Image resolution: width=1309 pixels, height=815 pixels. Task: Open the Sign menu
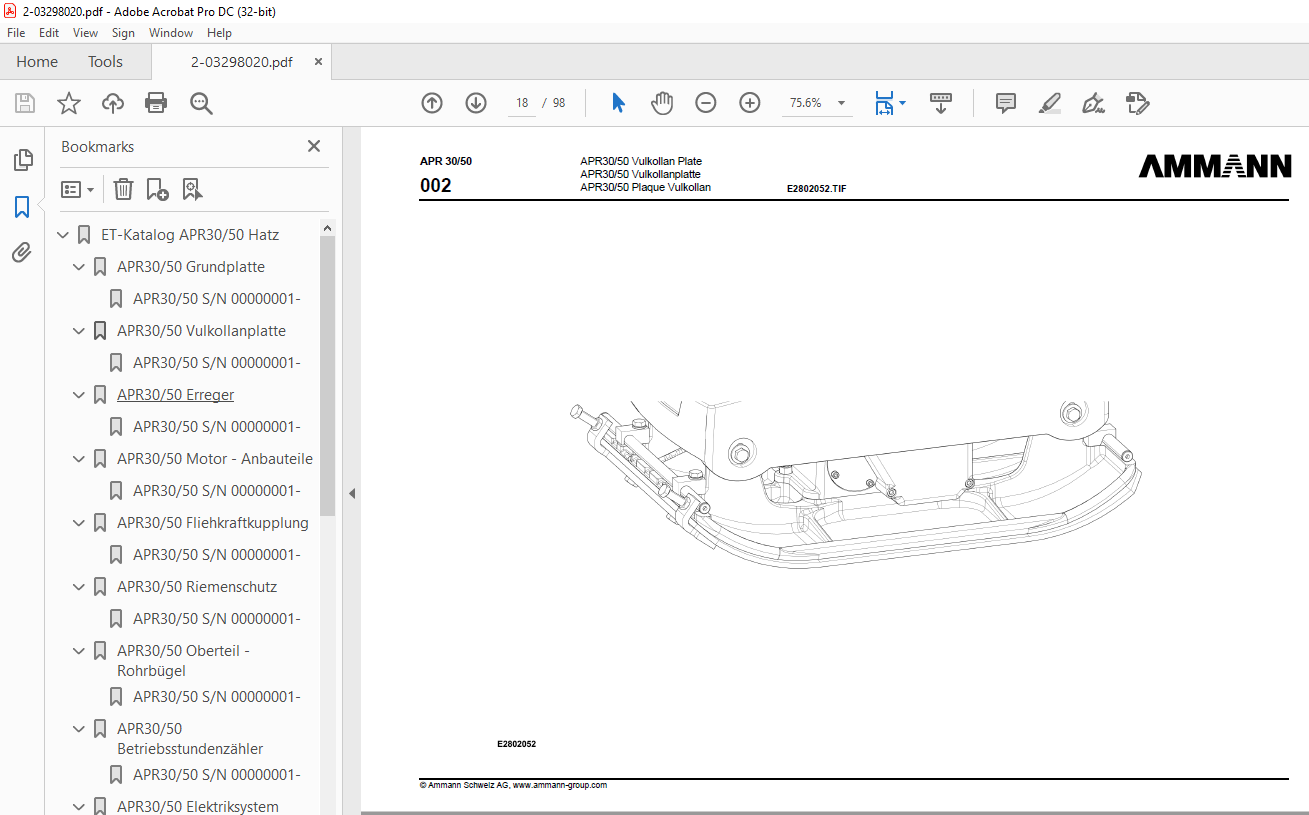[123, 33]
